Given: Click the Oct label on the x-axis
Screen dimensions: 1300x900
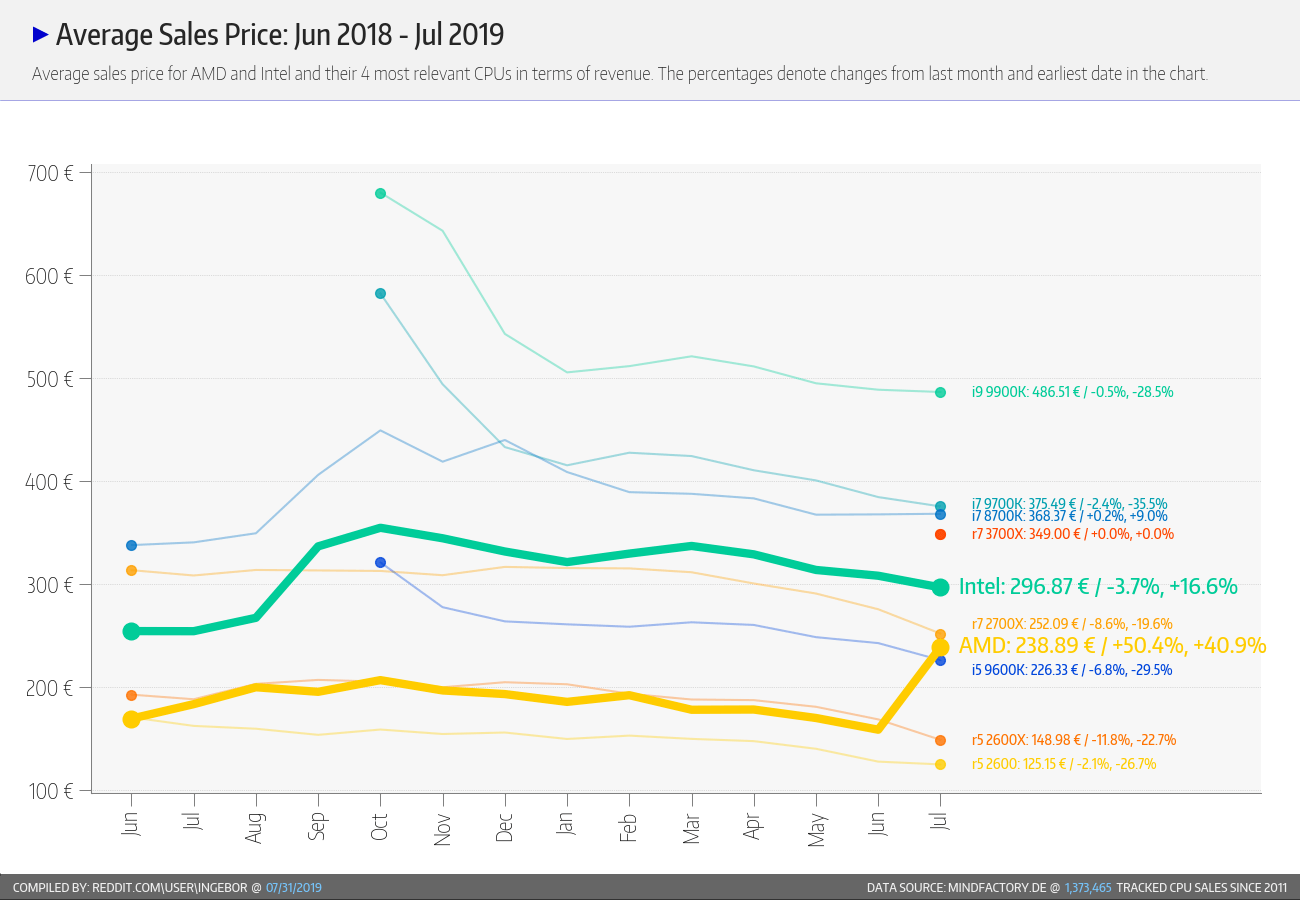Looking at the screenshot, I should pos(380,825).
